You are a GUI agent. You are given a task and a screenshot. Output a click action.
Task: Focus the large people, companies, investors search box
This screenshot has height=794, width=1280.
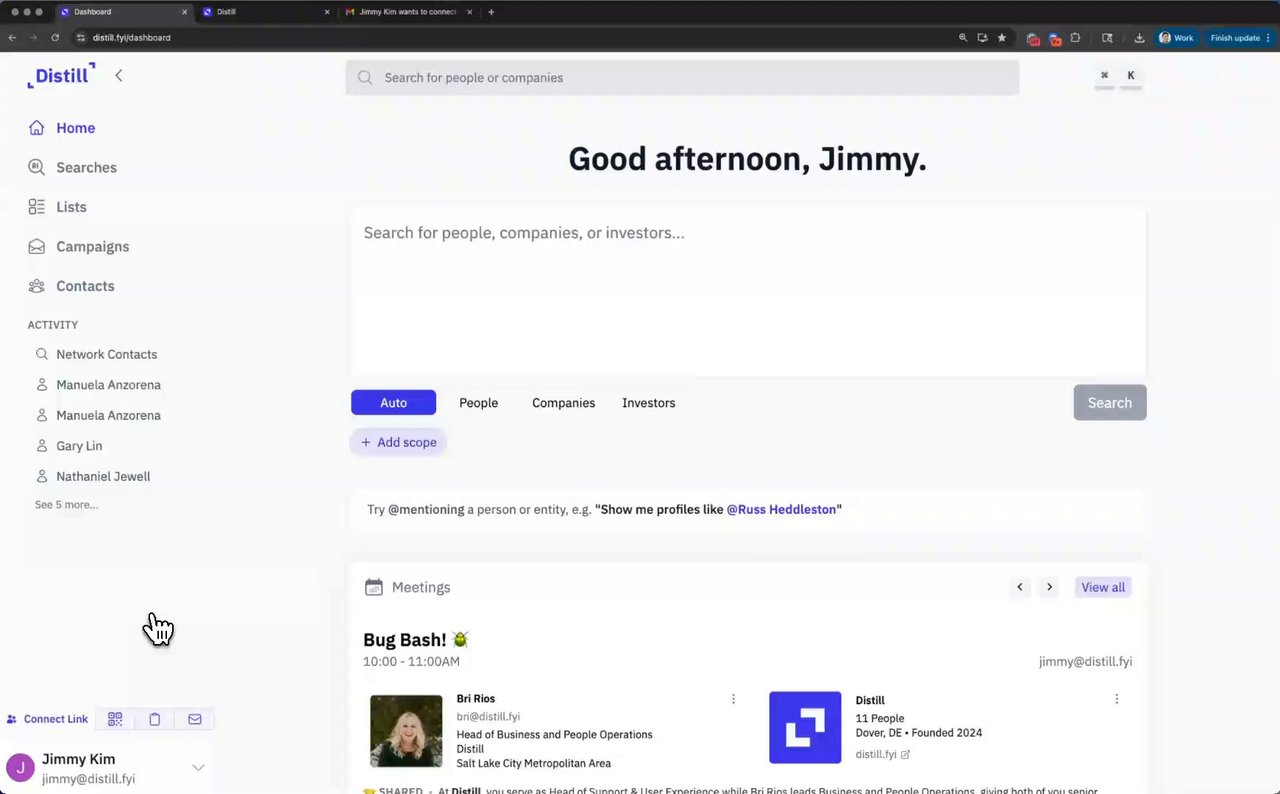(748, 292)
